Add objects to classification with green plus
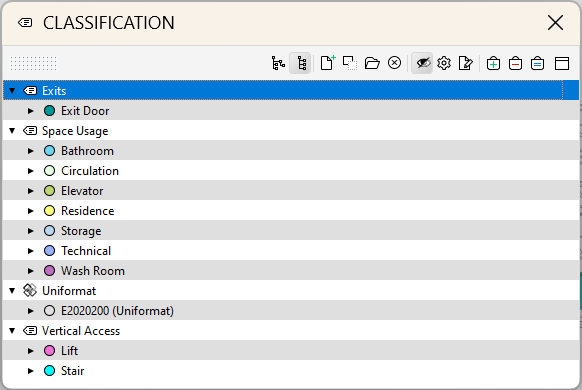Screen dimensions: 582x390 click(x=493, y=63)
